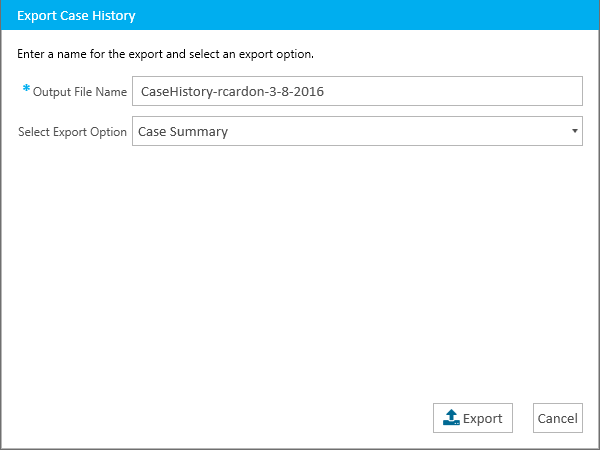Click the 'Export Case History' title bar
The image size is (600, 450).
tap(76, 16)
